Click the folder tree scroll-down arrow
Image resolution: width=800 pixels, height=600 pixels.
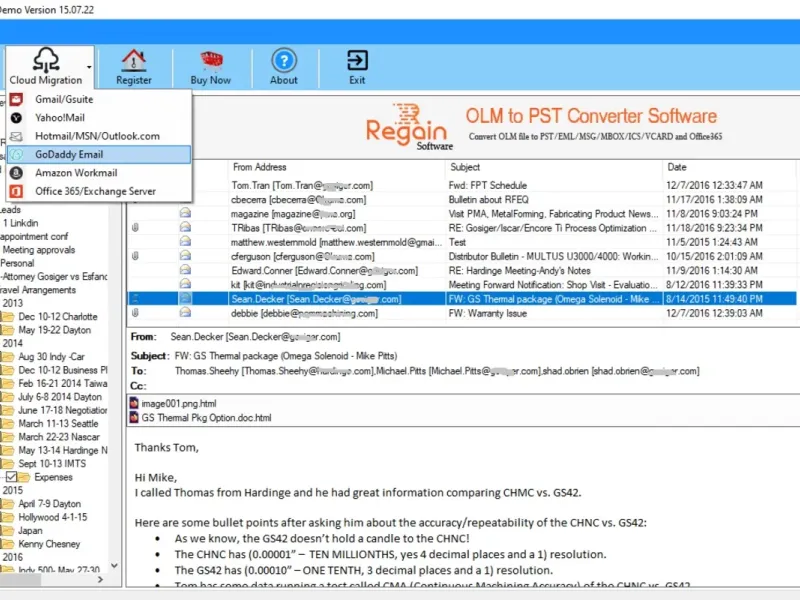tap(114, 565)
